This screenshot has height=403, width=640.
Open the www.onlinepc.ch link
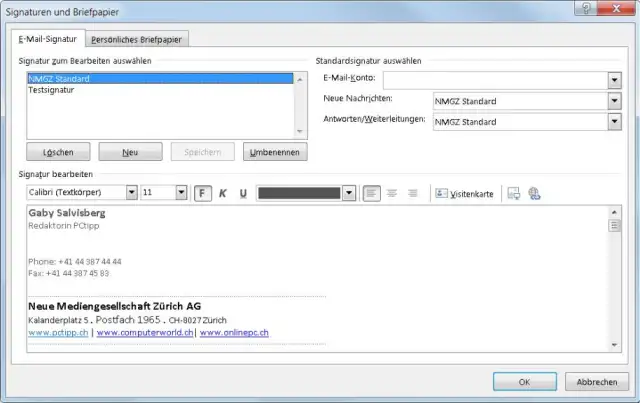point(234,332)
